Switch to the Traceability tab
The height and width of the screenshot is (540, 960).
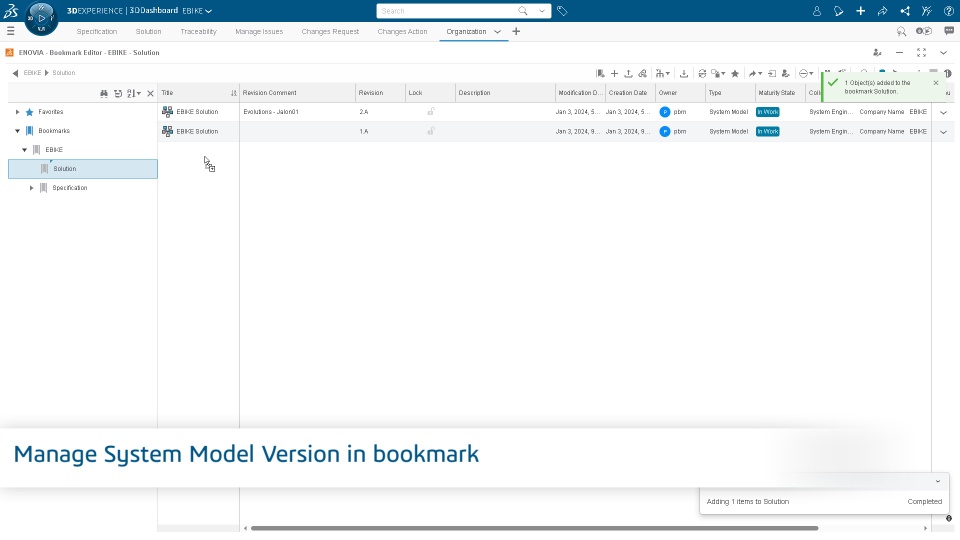[198, 31]
